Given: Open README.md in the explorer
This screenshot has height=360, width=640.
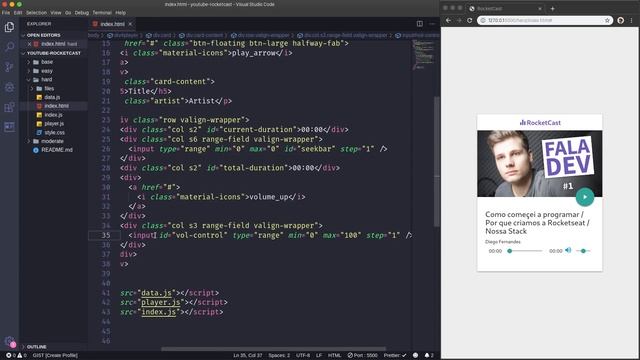Looking at the screenshot, I should coord(57,150).
